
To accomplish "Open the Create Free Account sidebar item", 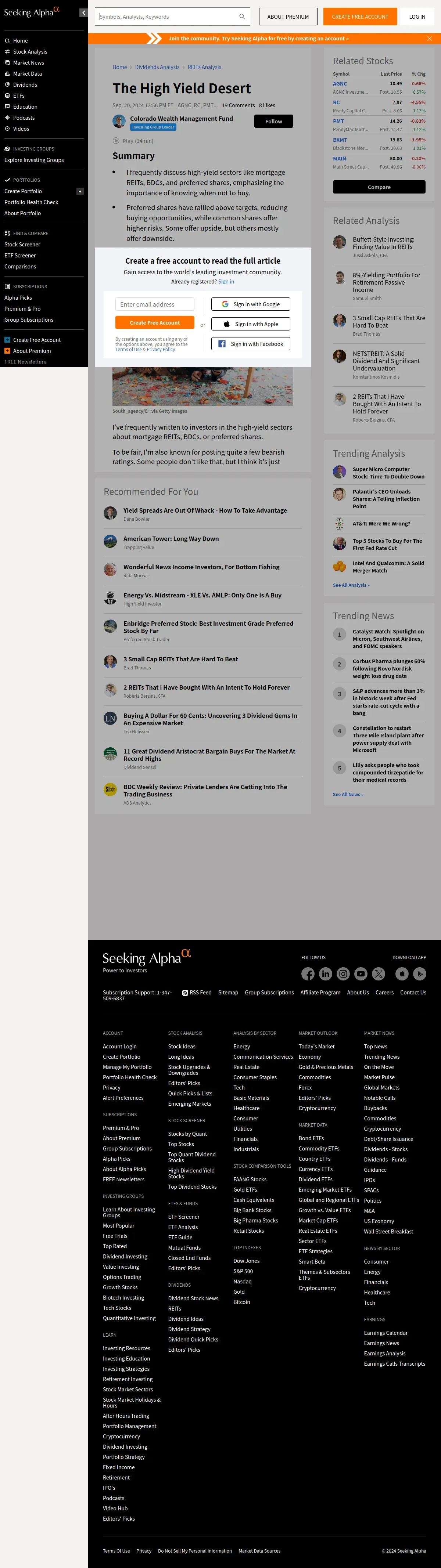I will click(33, 340).
